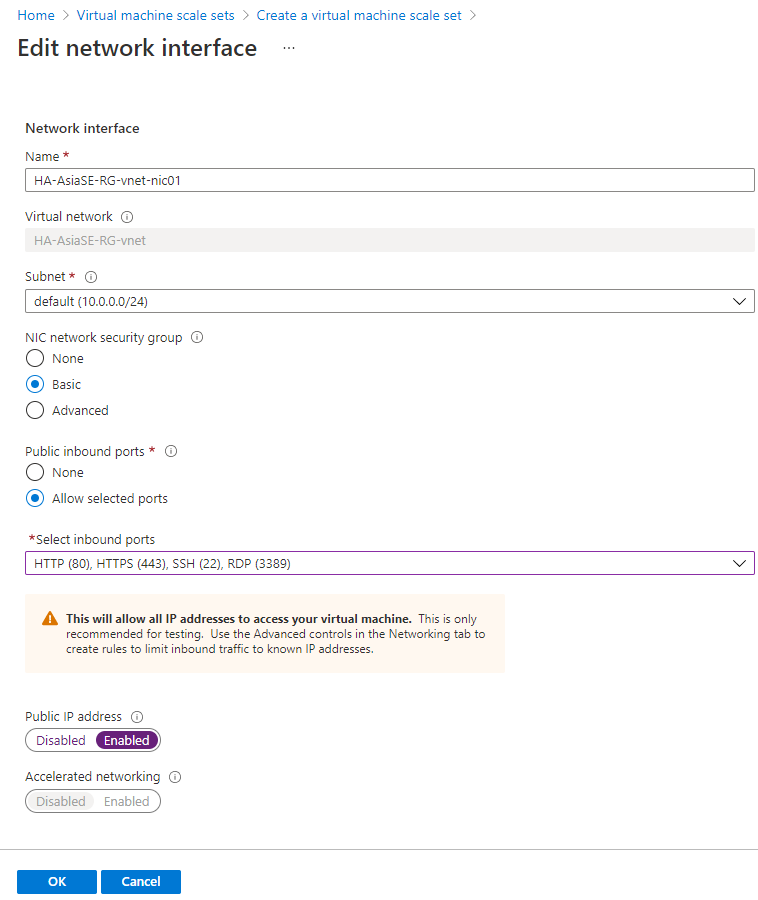Viewport: 758px width, 900px height.
Task: Click the Virtual network info icon
Action: [x=127, y=217]
